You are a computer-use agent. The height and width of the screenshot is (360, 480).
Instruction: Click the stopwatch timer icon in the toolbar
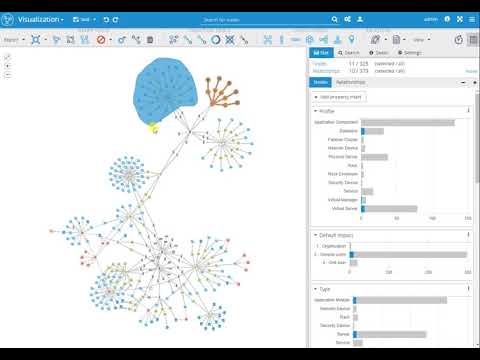pos(459,40)
